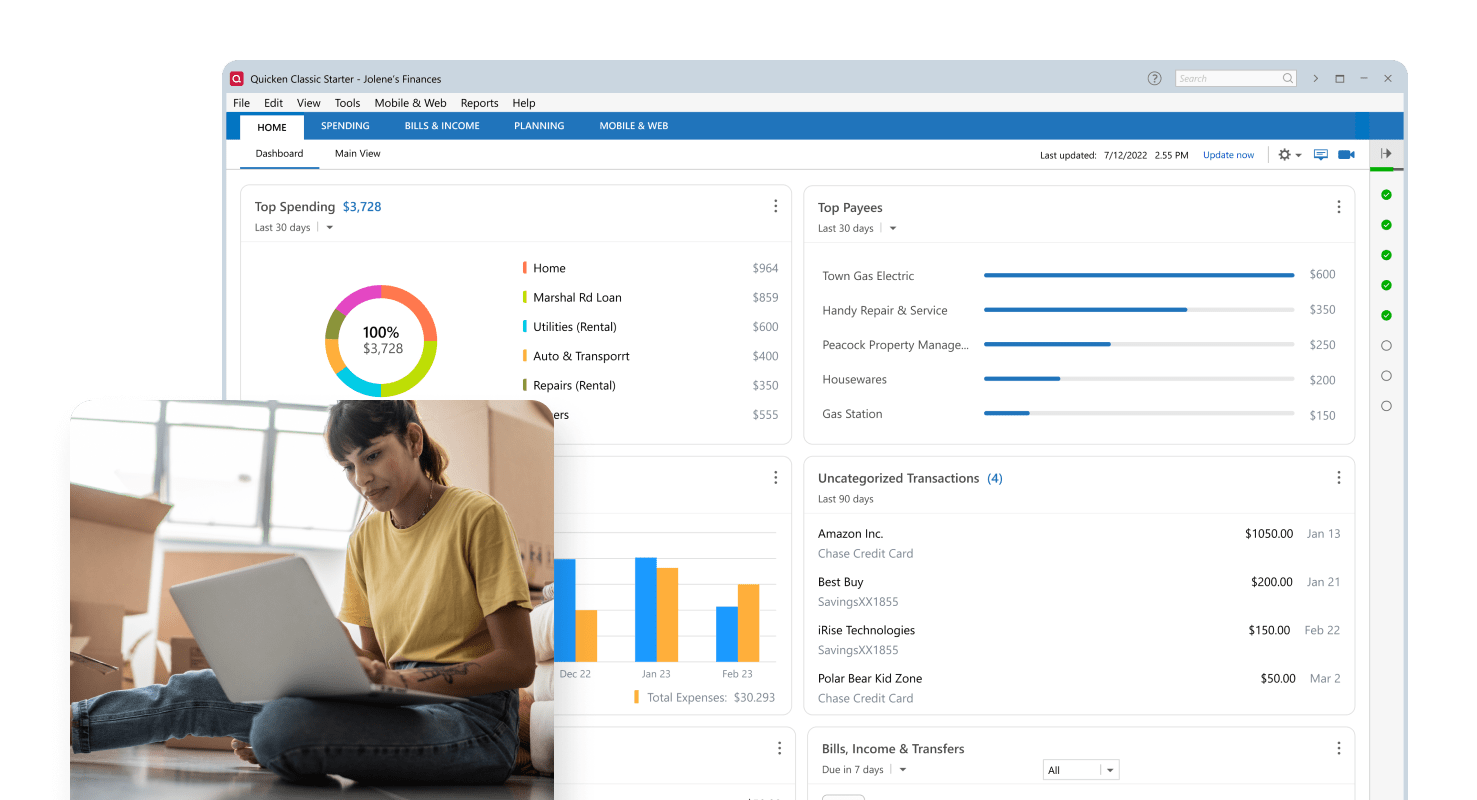
Task: Click the first green checkmark setup step
Action: click(x=1386, y=194)
